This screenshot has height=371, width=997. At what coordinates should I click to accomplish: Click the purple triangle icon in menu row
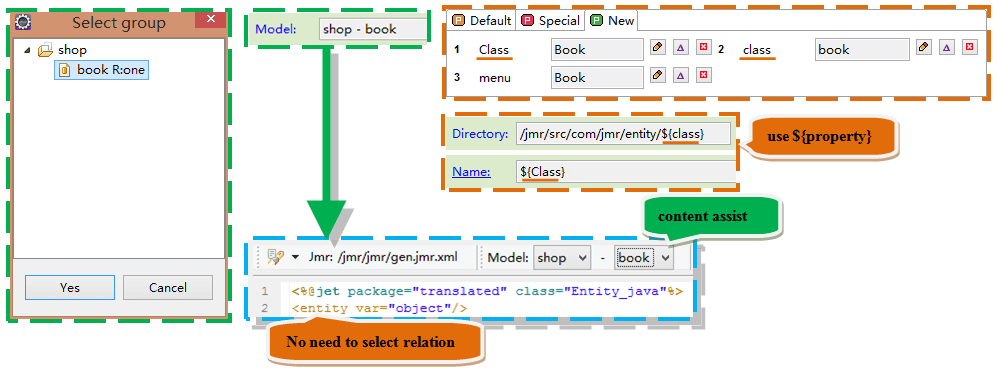point(680,76)
